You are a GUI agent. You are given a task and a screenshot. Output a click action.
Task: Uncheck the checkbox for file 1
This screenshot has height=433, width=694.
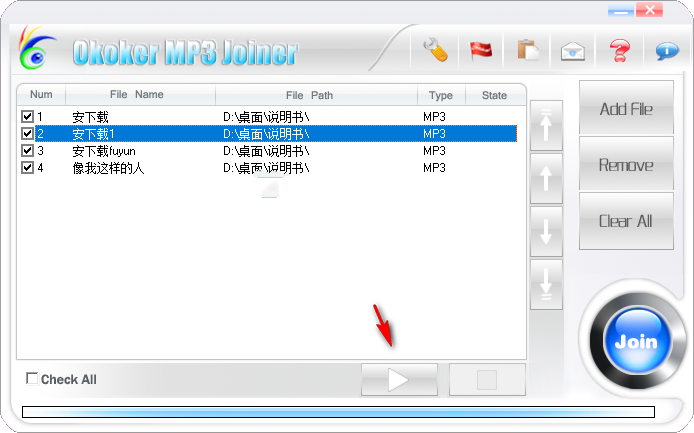(27, 116)
